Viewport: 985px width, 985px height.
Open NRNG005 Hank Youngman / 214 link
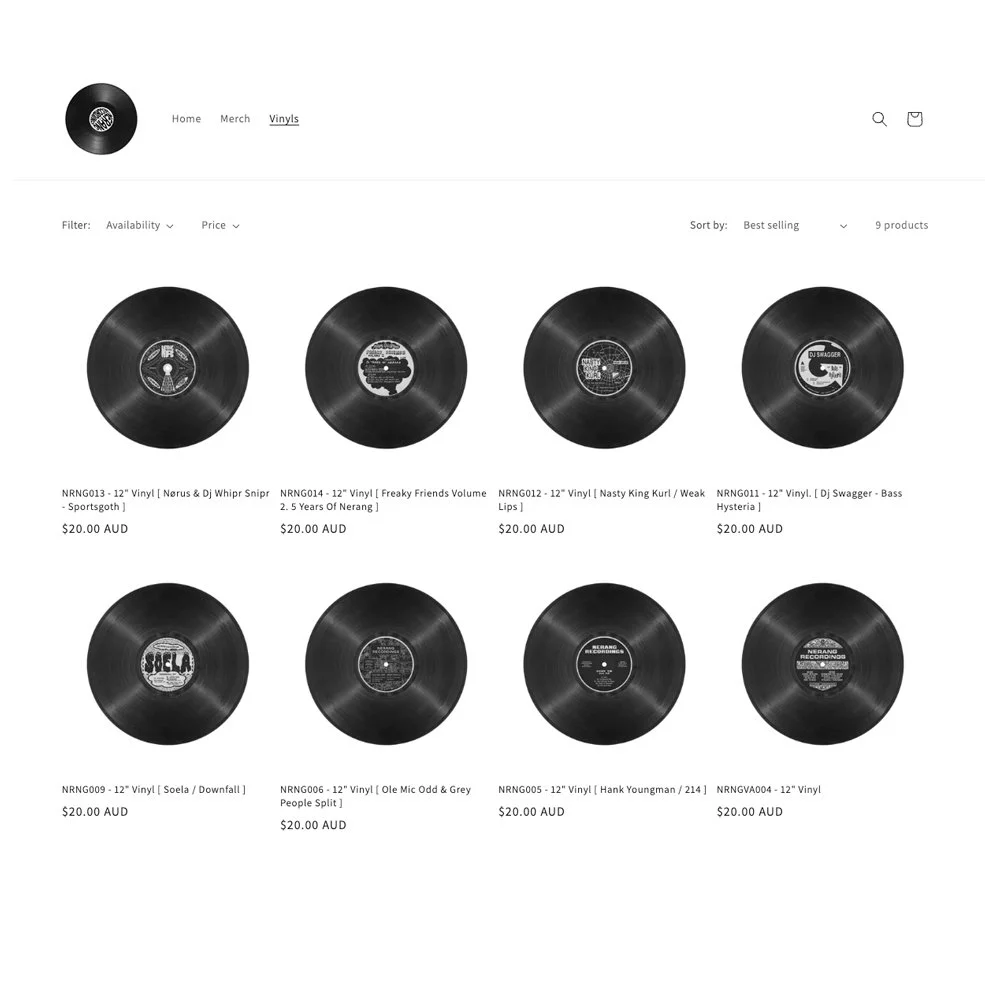[x=602, y=790]
